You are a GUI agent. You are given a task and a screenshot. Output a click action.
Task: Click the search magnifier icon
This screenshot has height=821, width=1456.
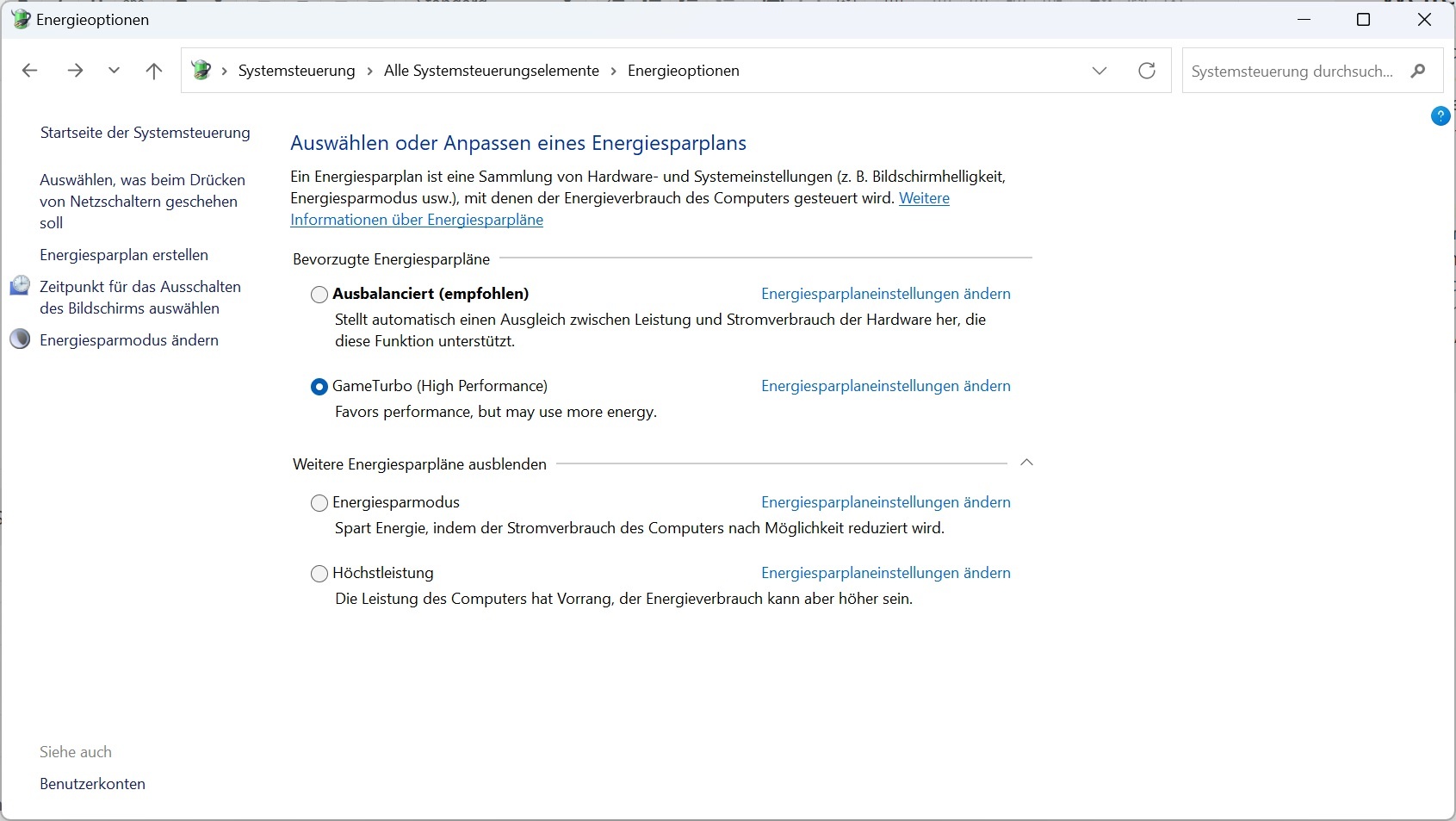pyautogui.click(x=1417, y=72)
